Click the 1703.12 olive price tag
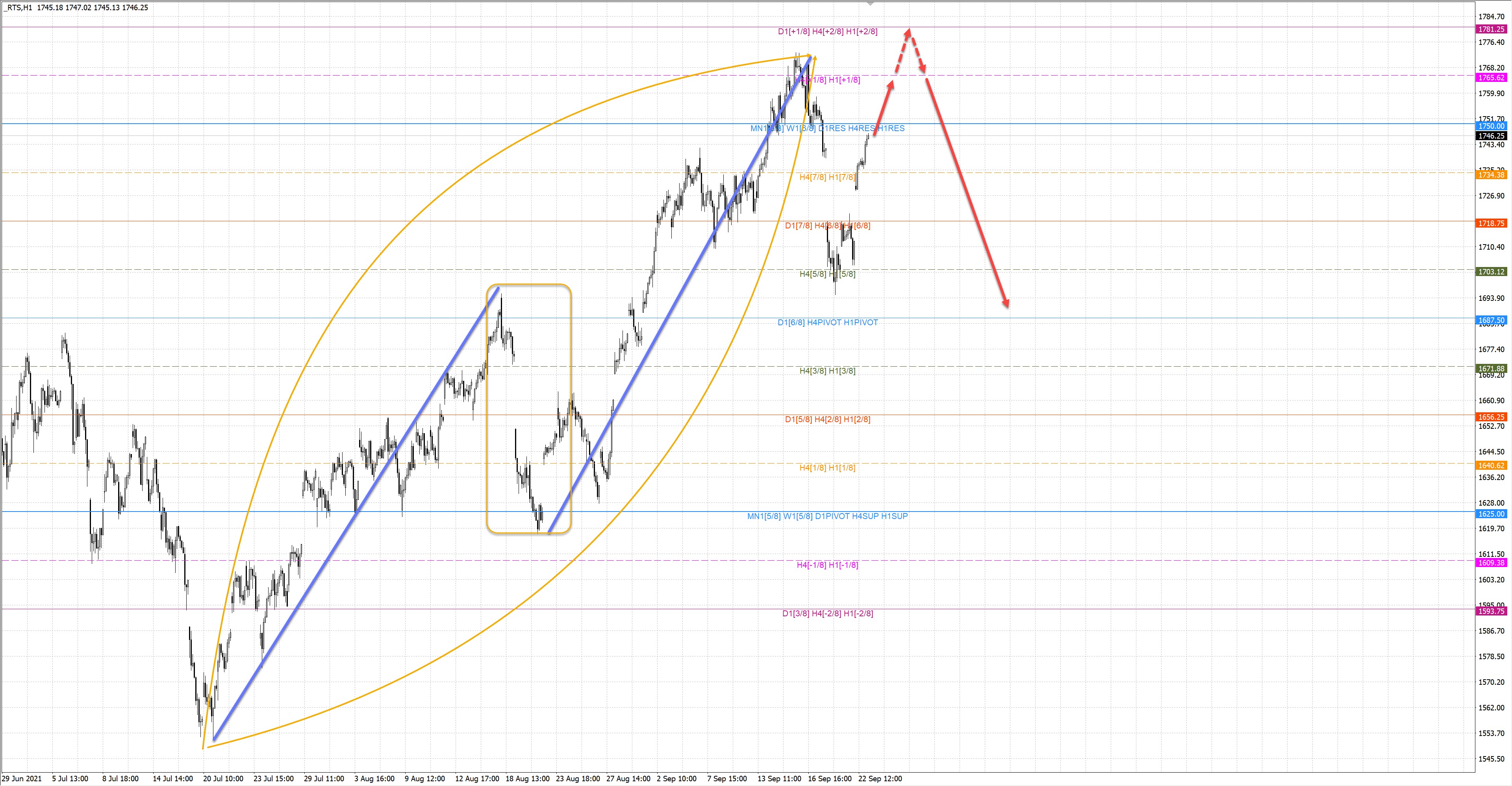The image size is (1512, 786). click(x=1491, y=272)
